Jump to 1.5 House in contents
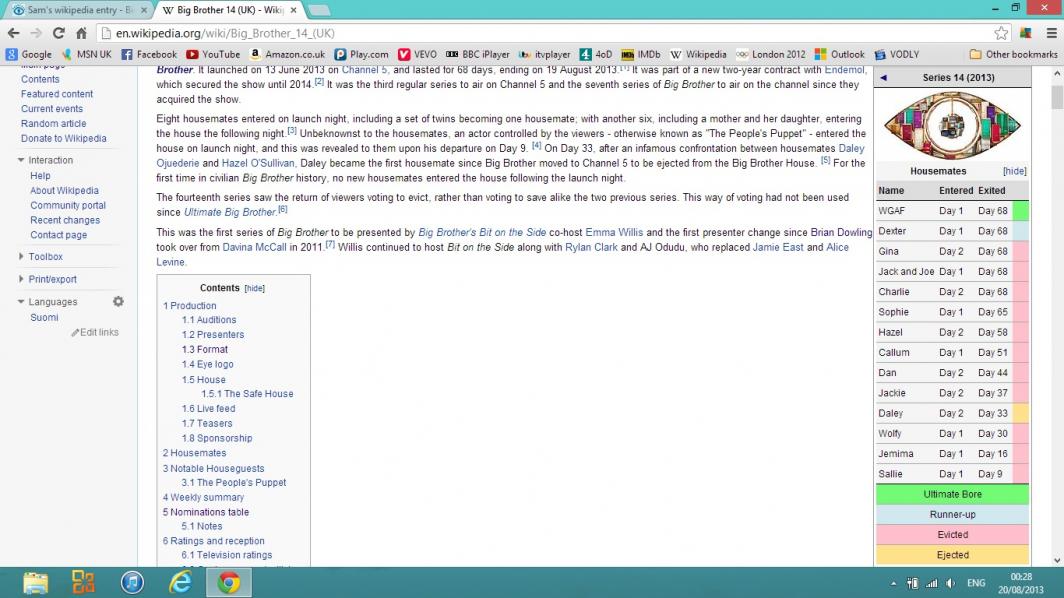 click(x=203, y=379)
